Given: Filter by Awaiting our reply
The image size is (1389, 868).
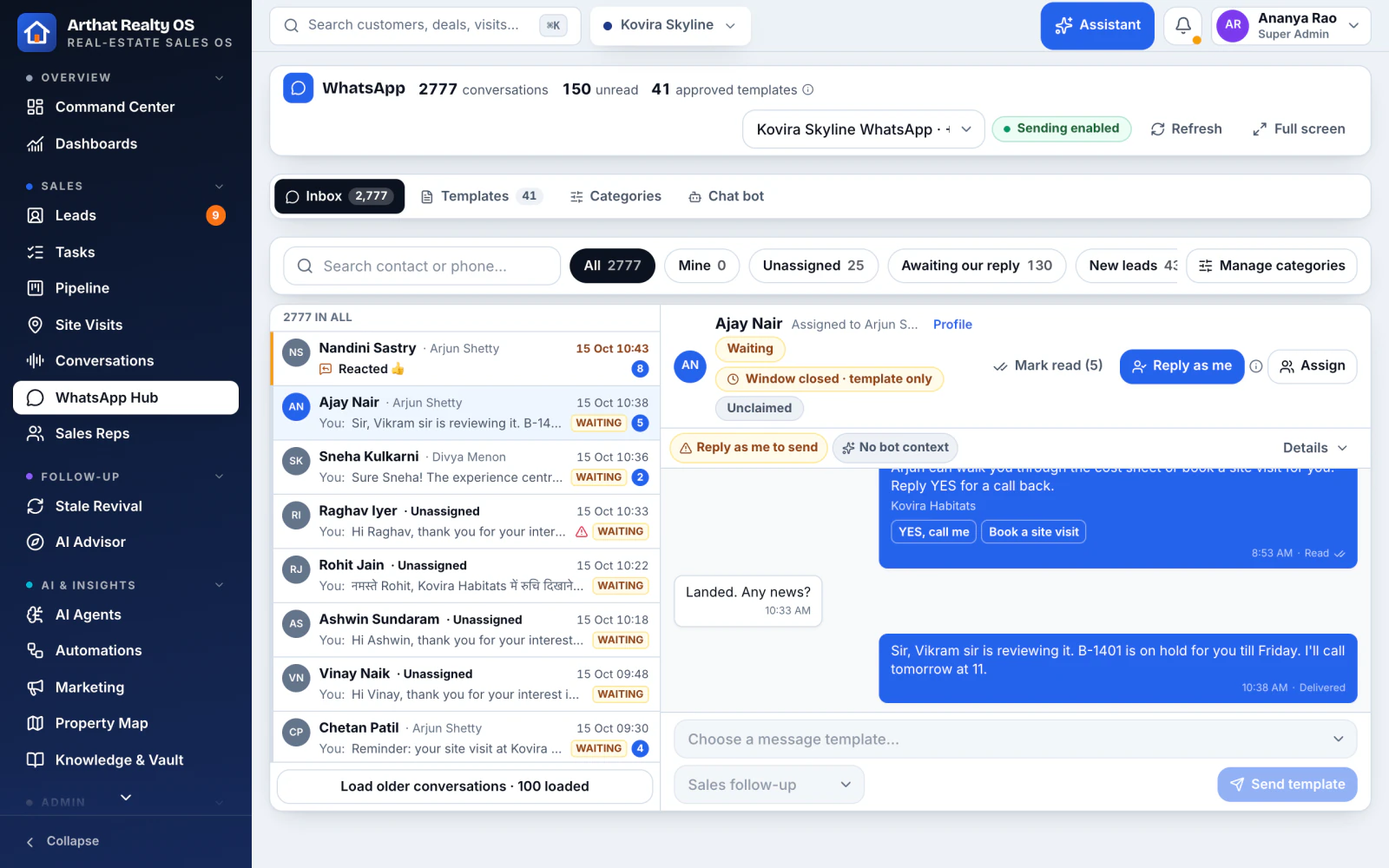Looking at the screenshot, I should [x=977, y=266].
